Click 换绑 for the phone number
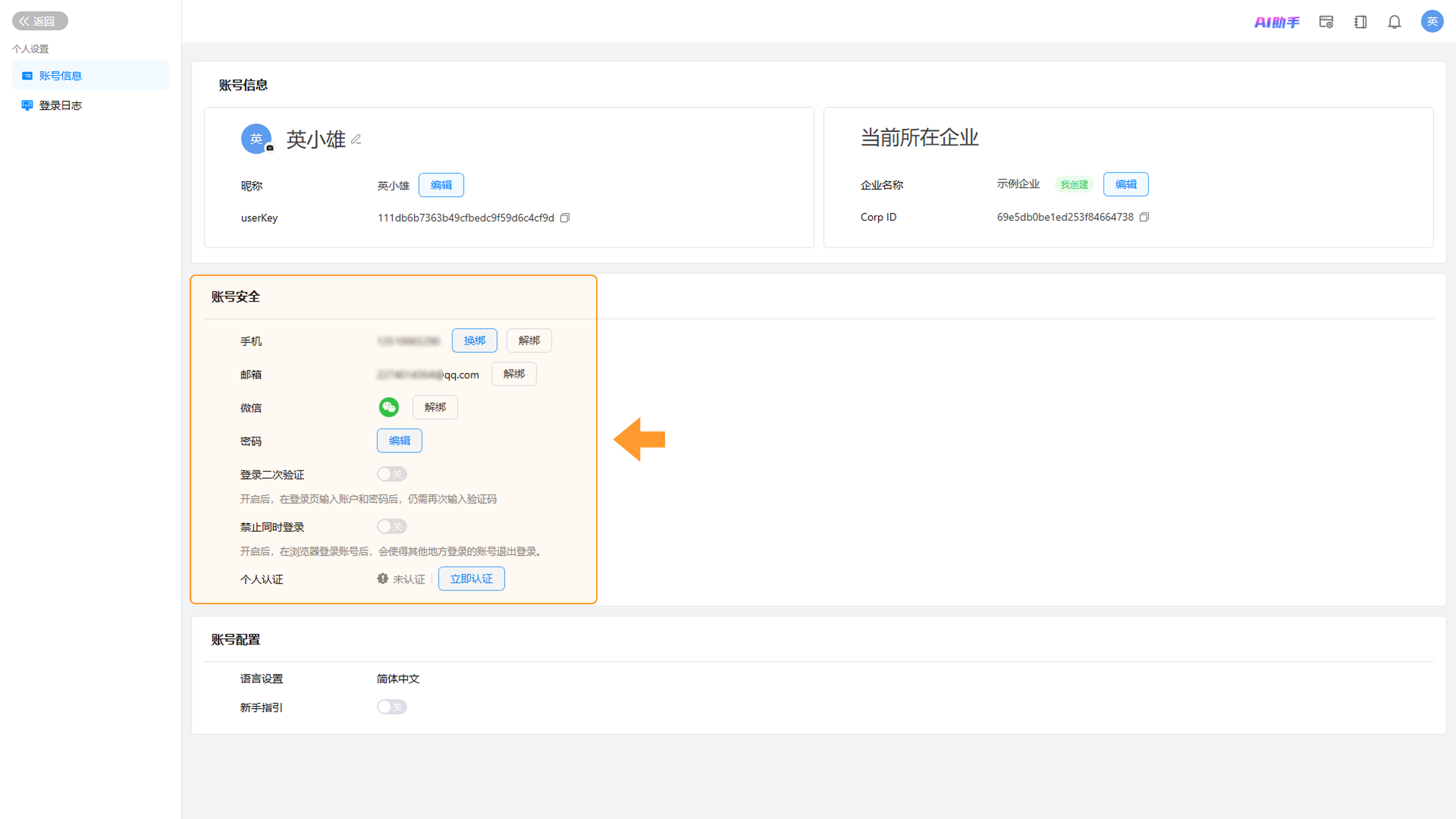 [474, 340]
